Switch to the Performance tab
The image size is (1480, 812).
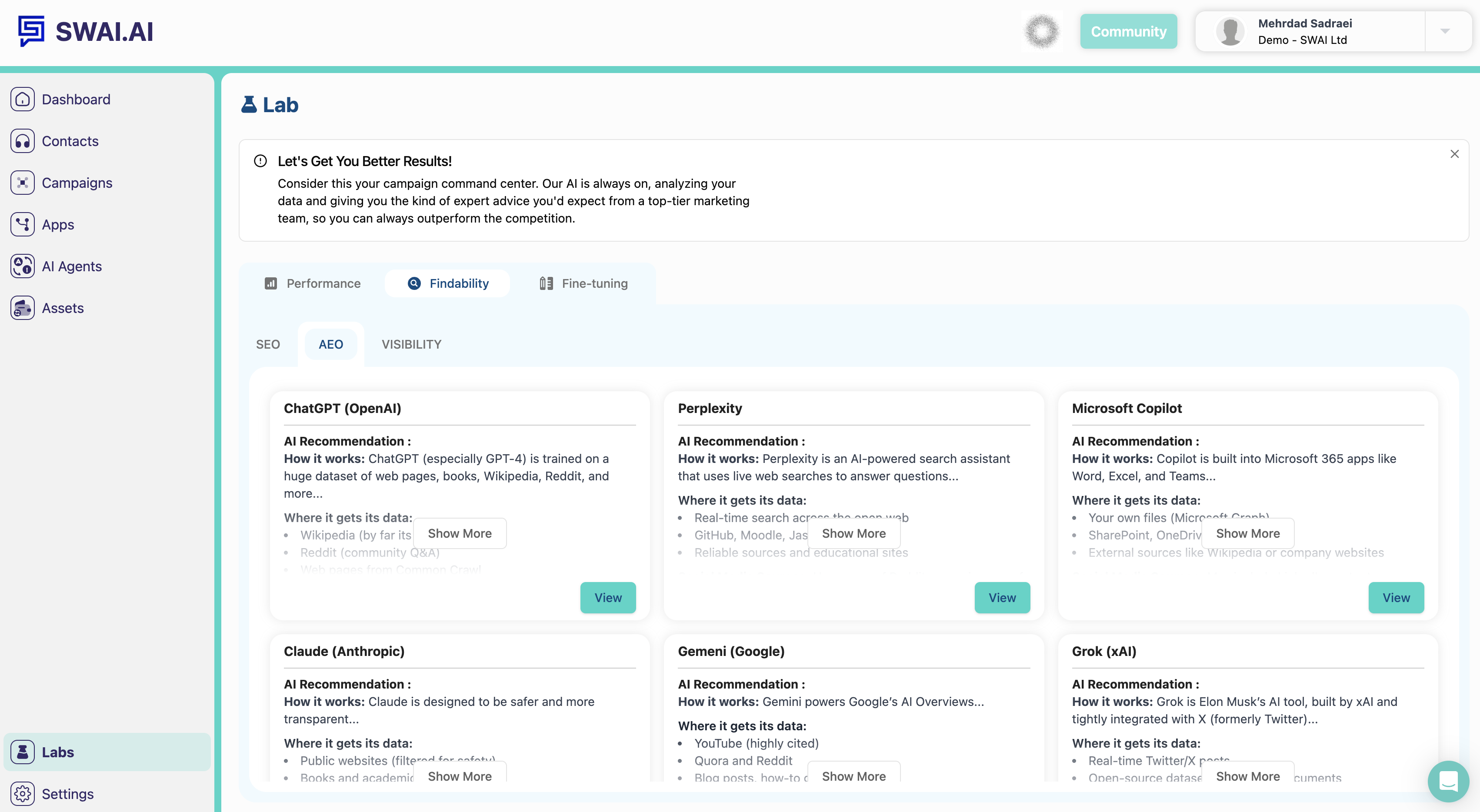point(313,283)
